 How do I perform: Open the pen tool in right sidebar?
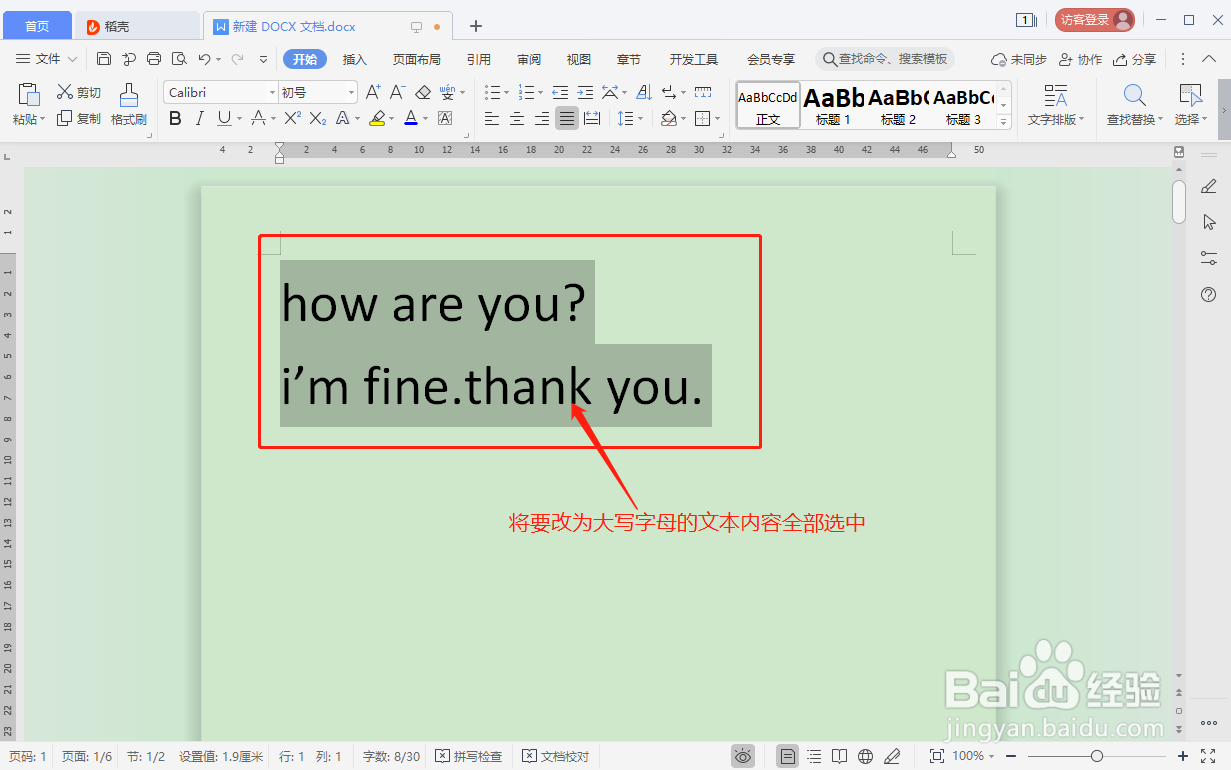[x=1208, y=186]
